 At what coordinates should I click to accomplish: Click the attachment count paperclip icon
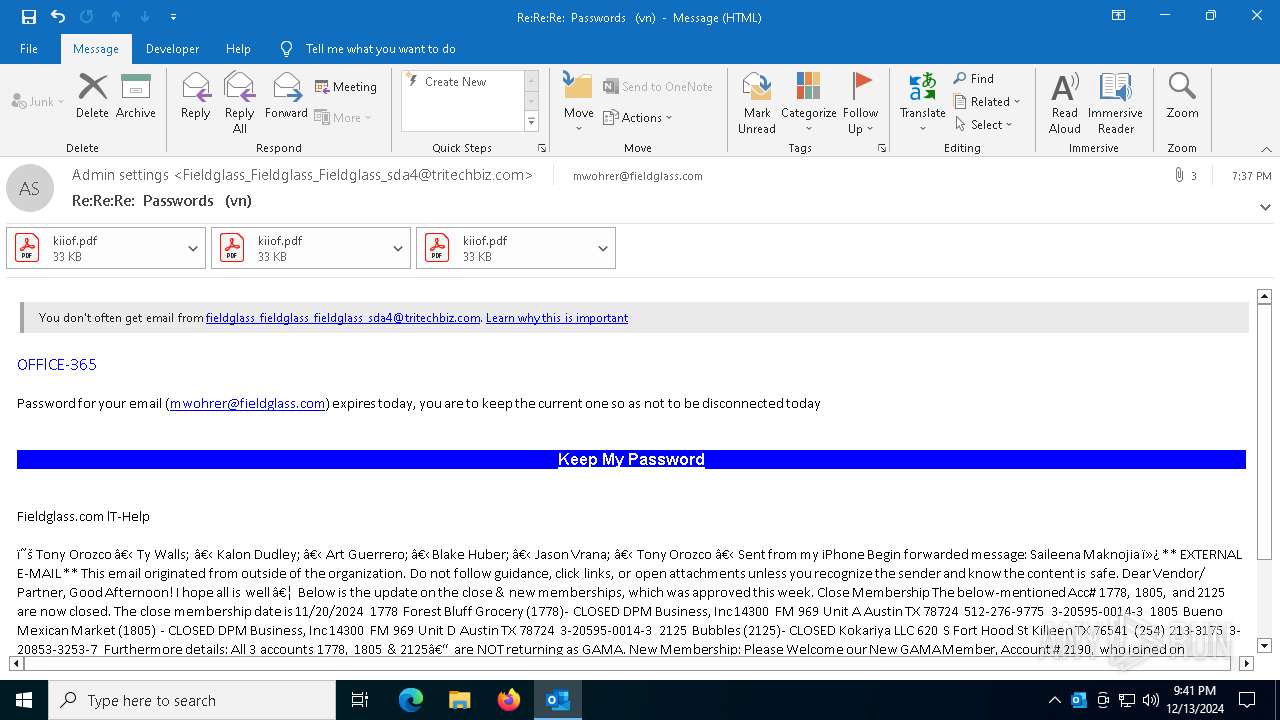(x=1180, y=175)
